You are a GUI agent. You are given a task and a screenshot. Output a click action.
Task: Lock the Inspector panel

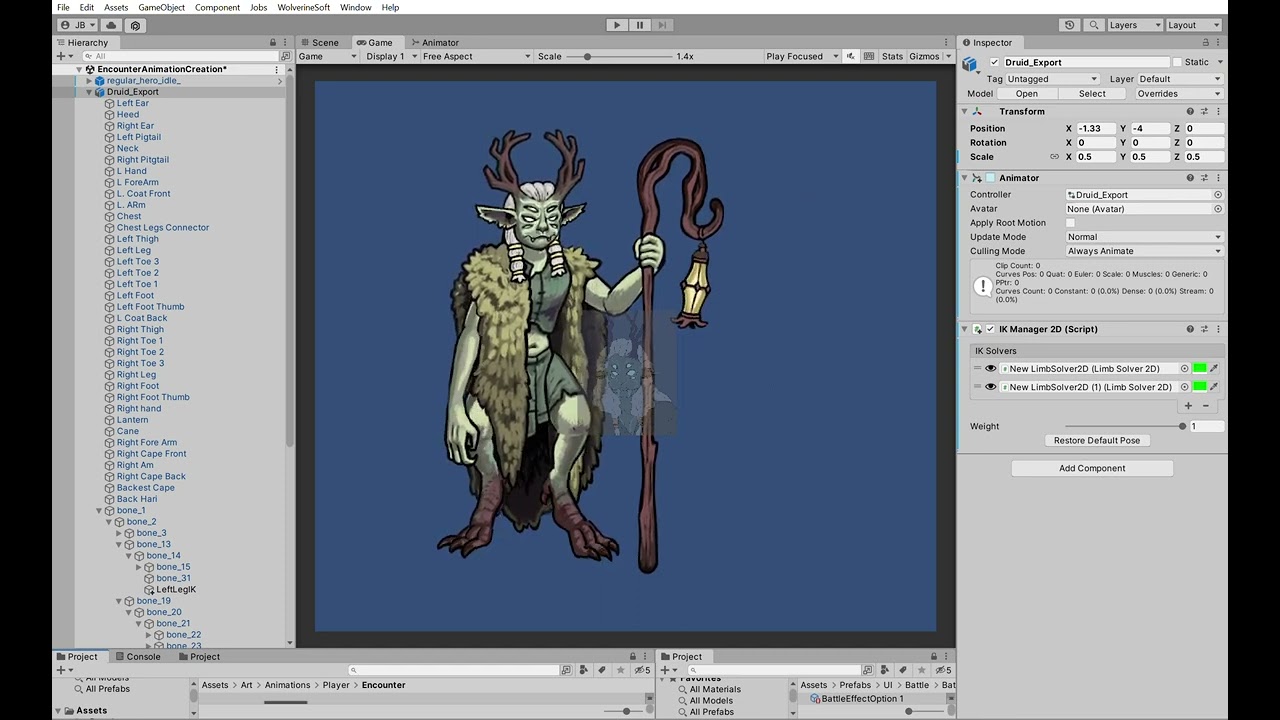[1206, 42]
